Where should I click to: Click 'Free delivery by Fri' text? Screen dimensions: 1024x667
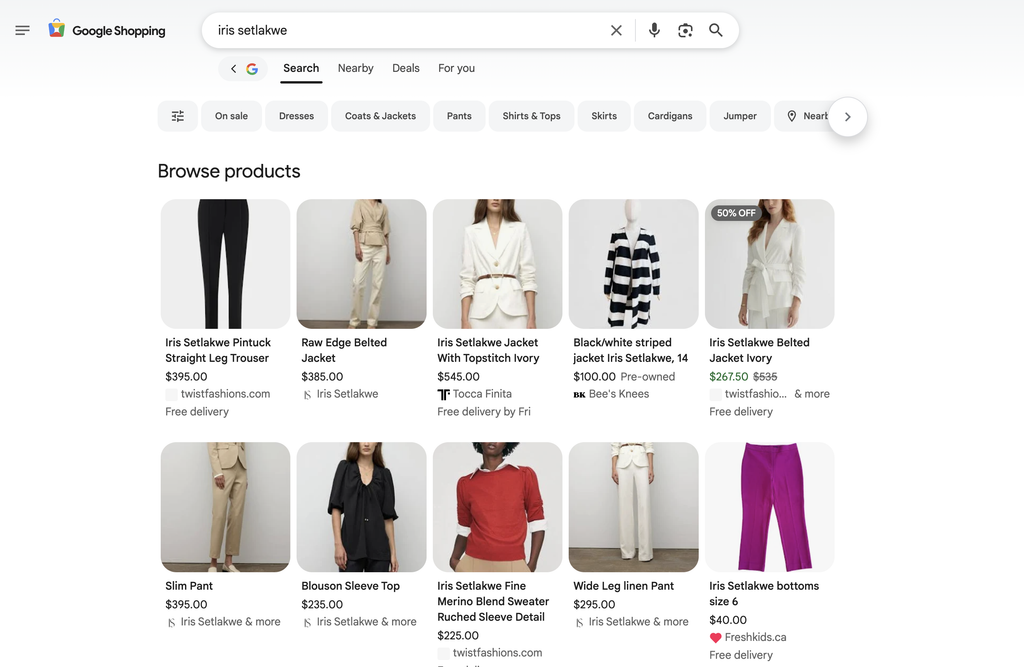coord(484,412)
